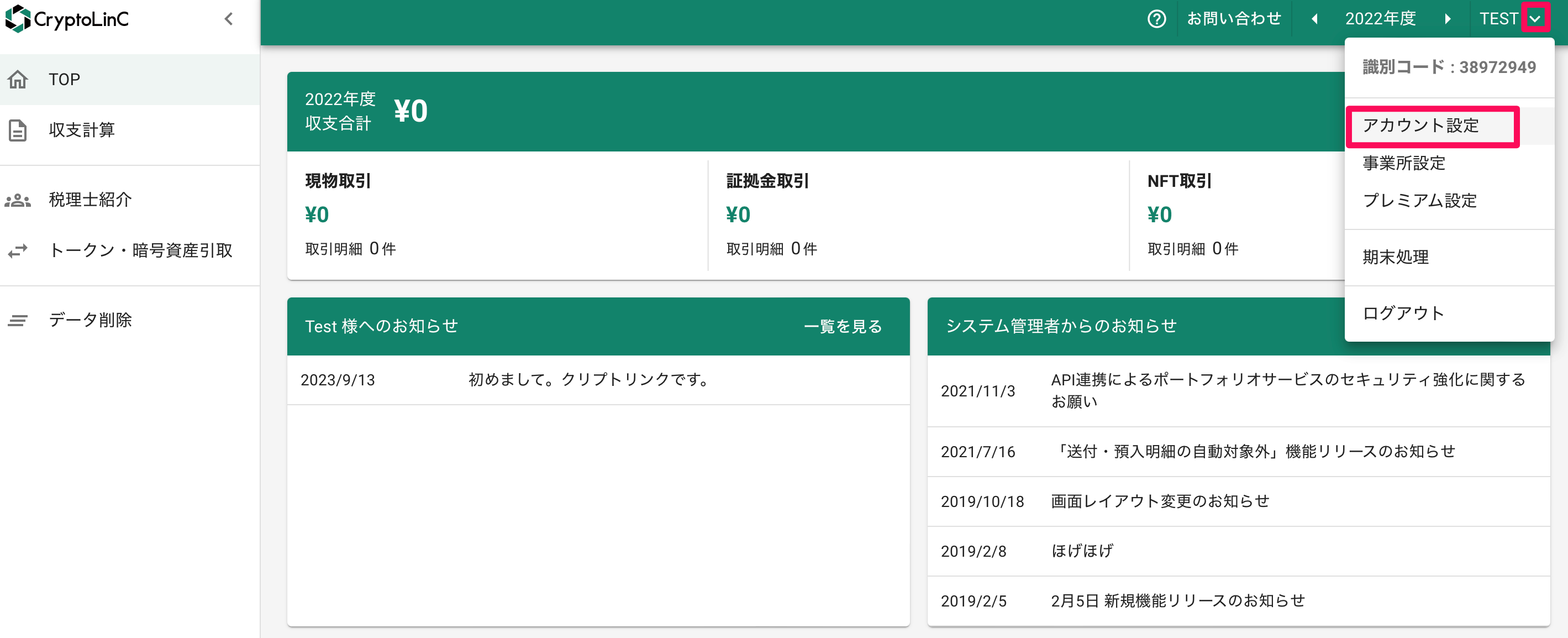Click NFT取引 取引明細 0件 text
This screenshot has height=638, width=1568.
(x=1193, y=249)
